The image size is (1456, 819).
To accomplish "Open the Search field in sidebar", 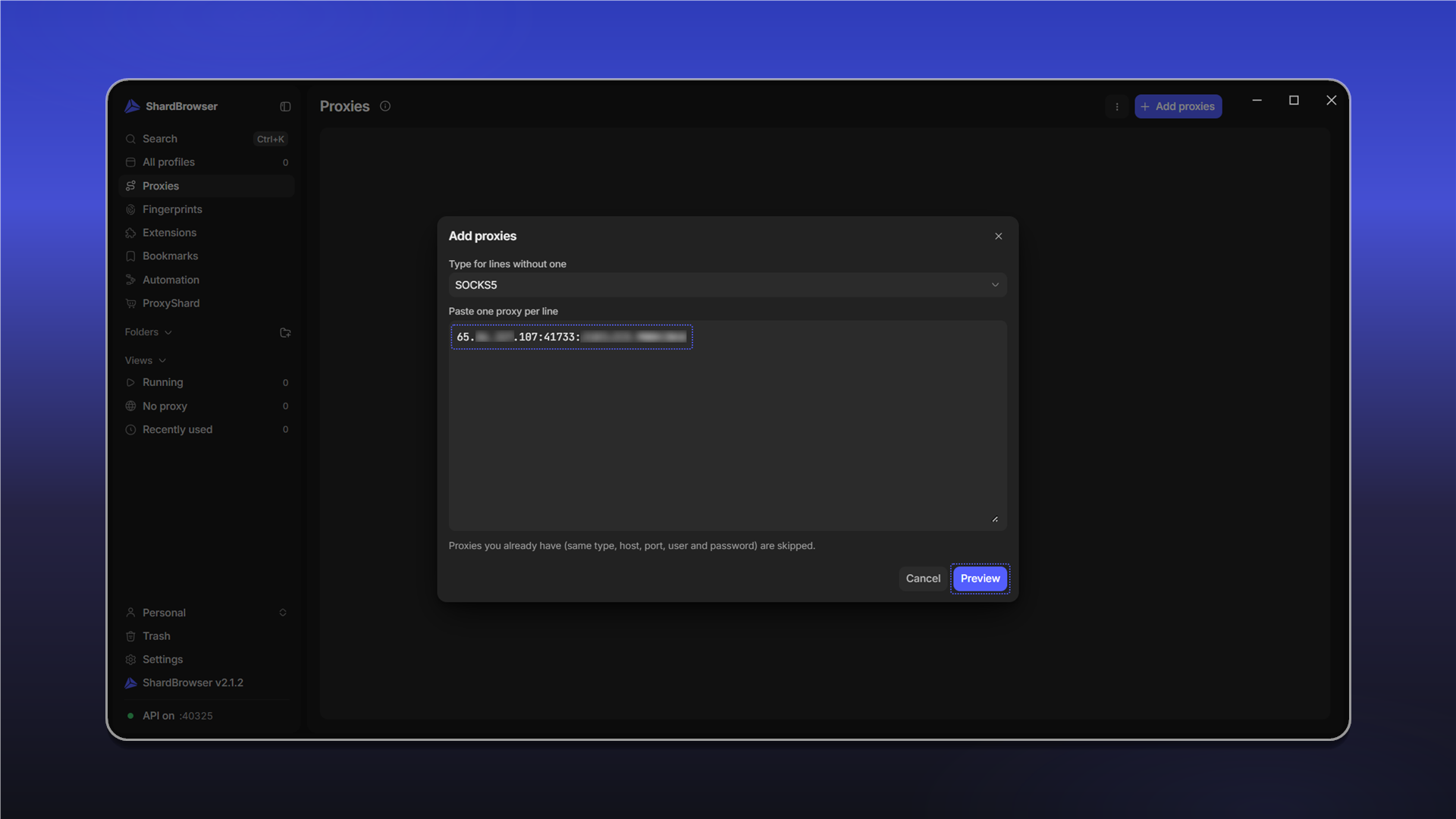I will coord(206,139).
